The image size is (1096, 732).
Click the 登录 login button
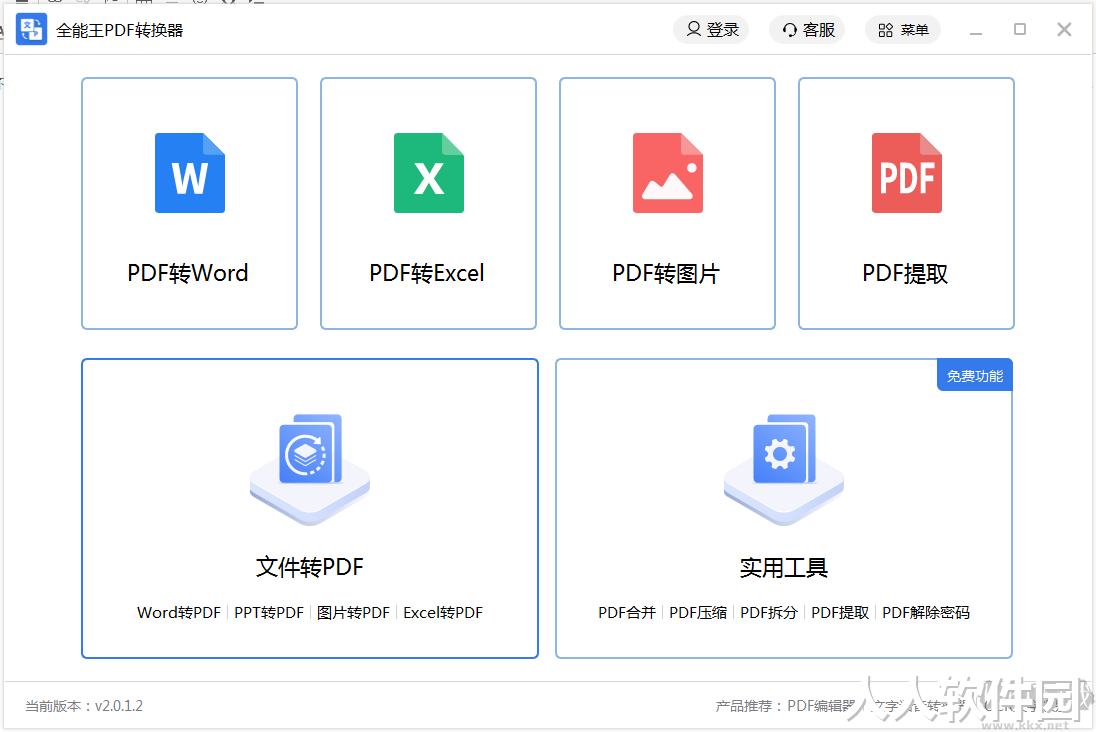coord(711,29)
